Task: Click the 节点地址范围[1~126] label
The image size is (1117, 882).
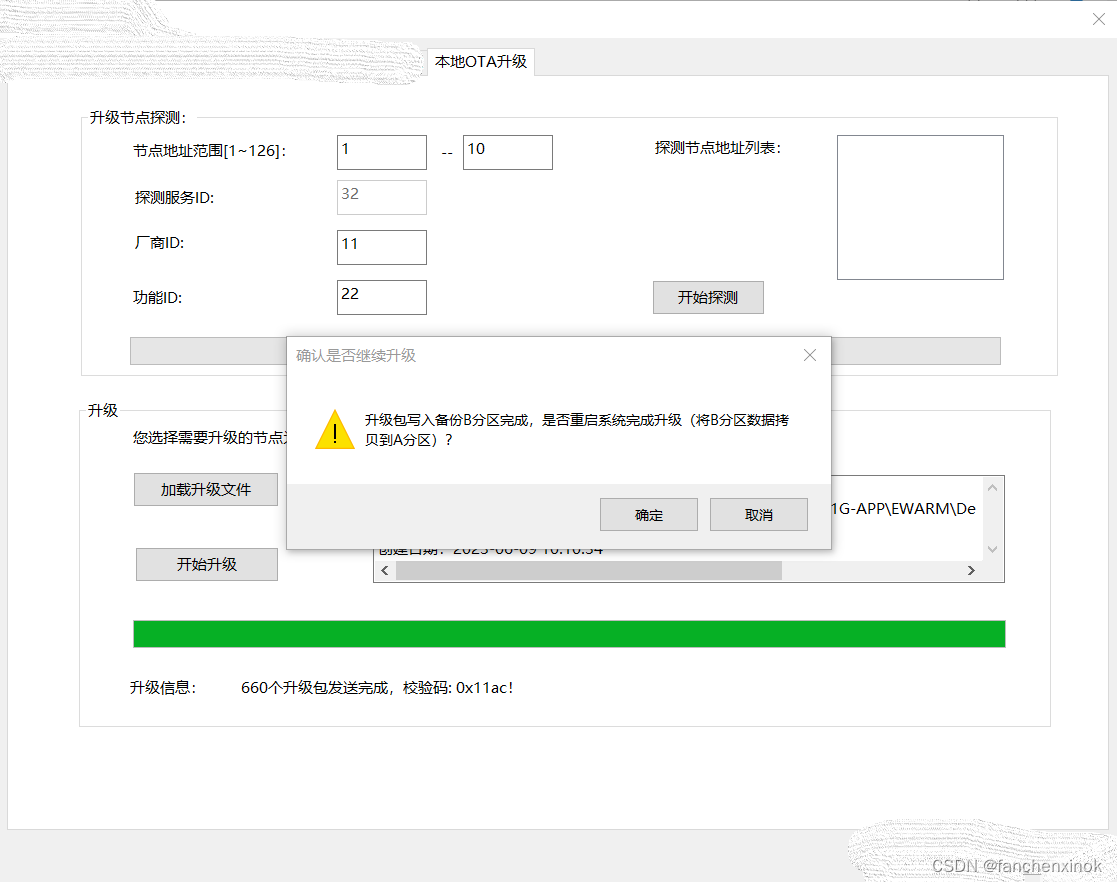Action: (x=209, y=151)
